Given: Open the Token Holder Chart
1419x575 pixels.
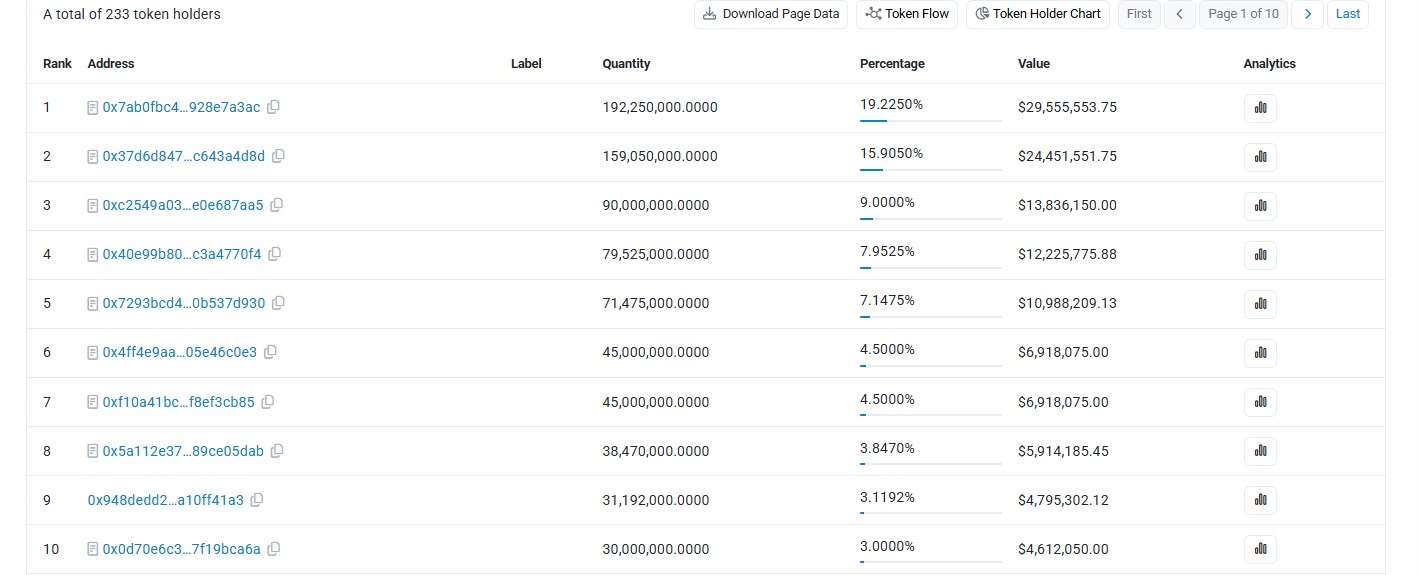Looking at the screenshot, I should (1038, 14).
